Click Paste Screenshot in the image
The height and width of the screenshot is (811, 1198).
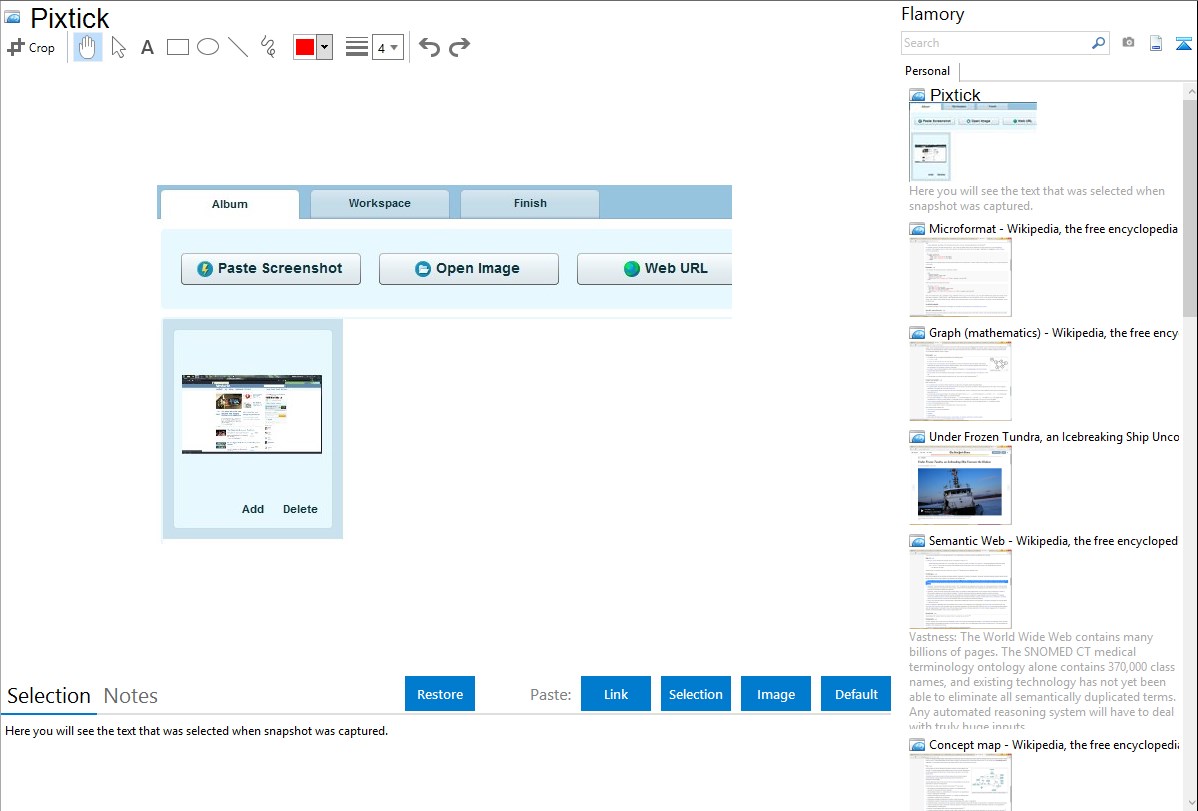pos(270,268)
